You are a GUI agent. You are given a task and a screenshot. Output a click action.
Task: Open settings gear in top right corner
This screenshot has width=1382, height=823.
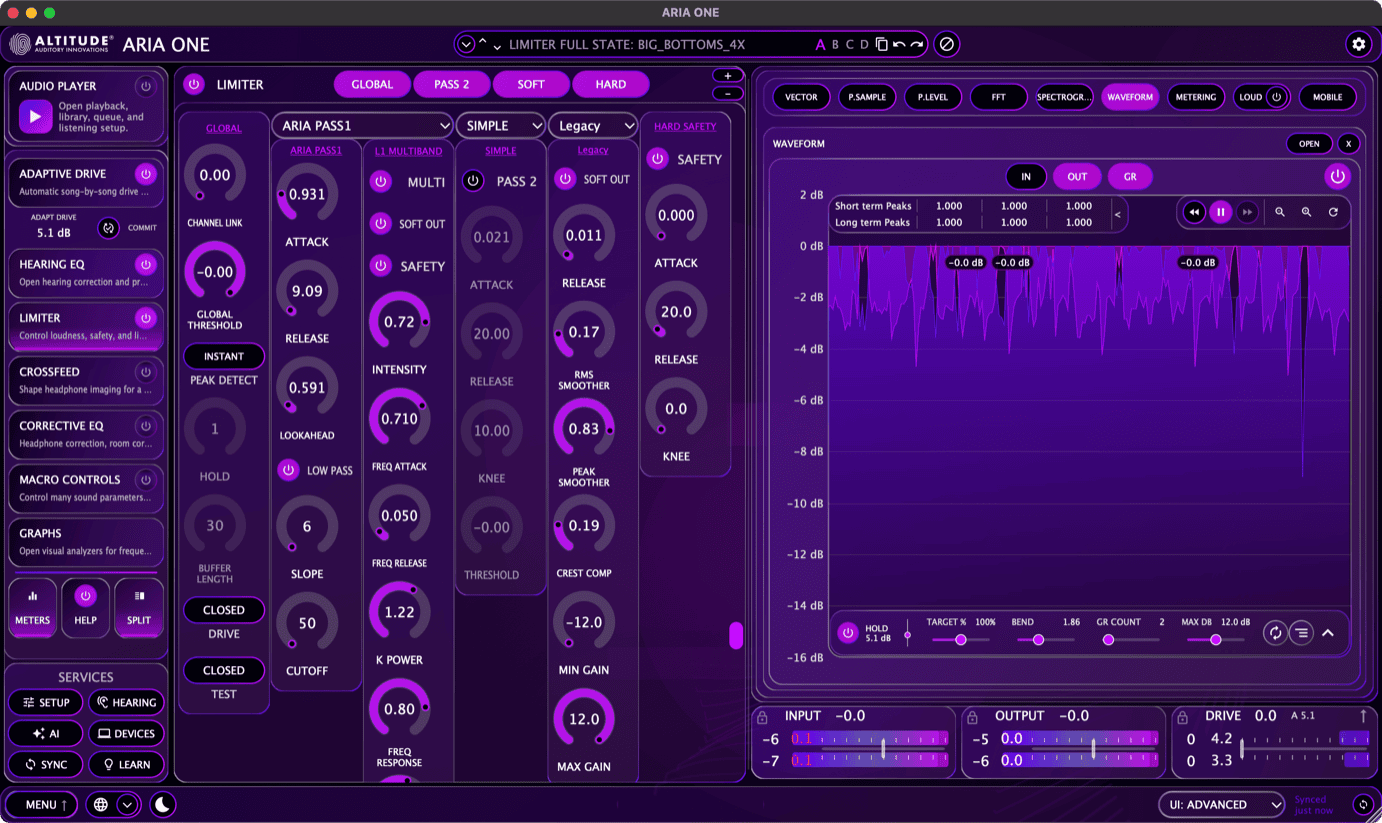coord(1358,44)
